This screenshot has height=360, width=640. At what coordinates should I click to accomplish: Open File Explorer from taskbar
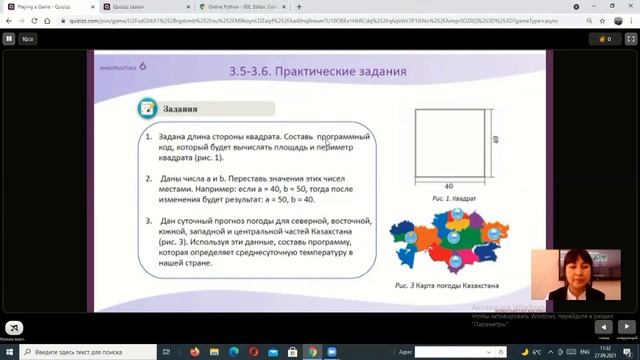pos(214,352)
